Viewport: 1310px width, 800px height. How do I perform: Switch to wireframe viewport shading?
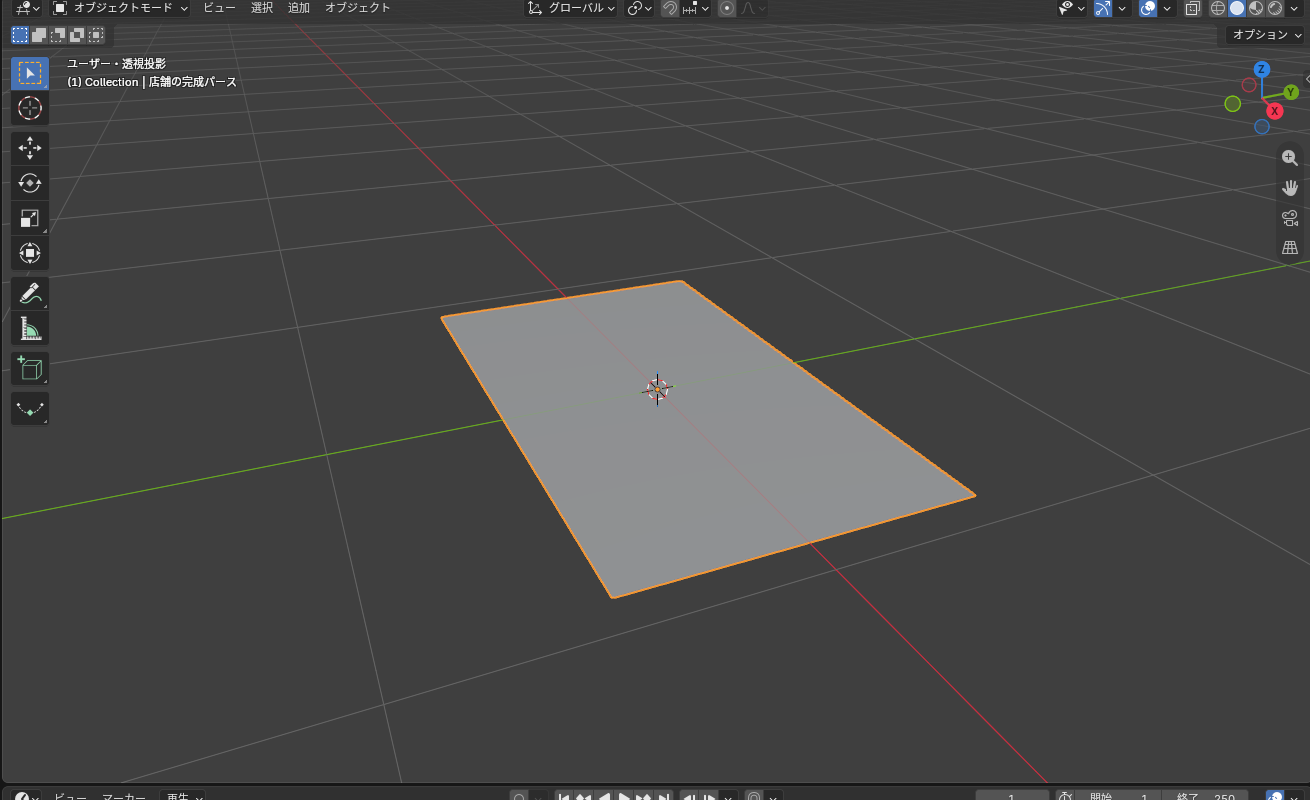pos(1217,8)
